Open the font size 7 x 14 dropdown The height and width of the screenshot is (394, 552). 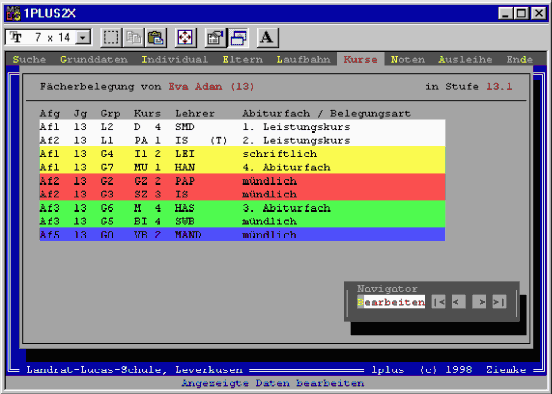click(83, 37)
